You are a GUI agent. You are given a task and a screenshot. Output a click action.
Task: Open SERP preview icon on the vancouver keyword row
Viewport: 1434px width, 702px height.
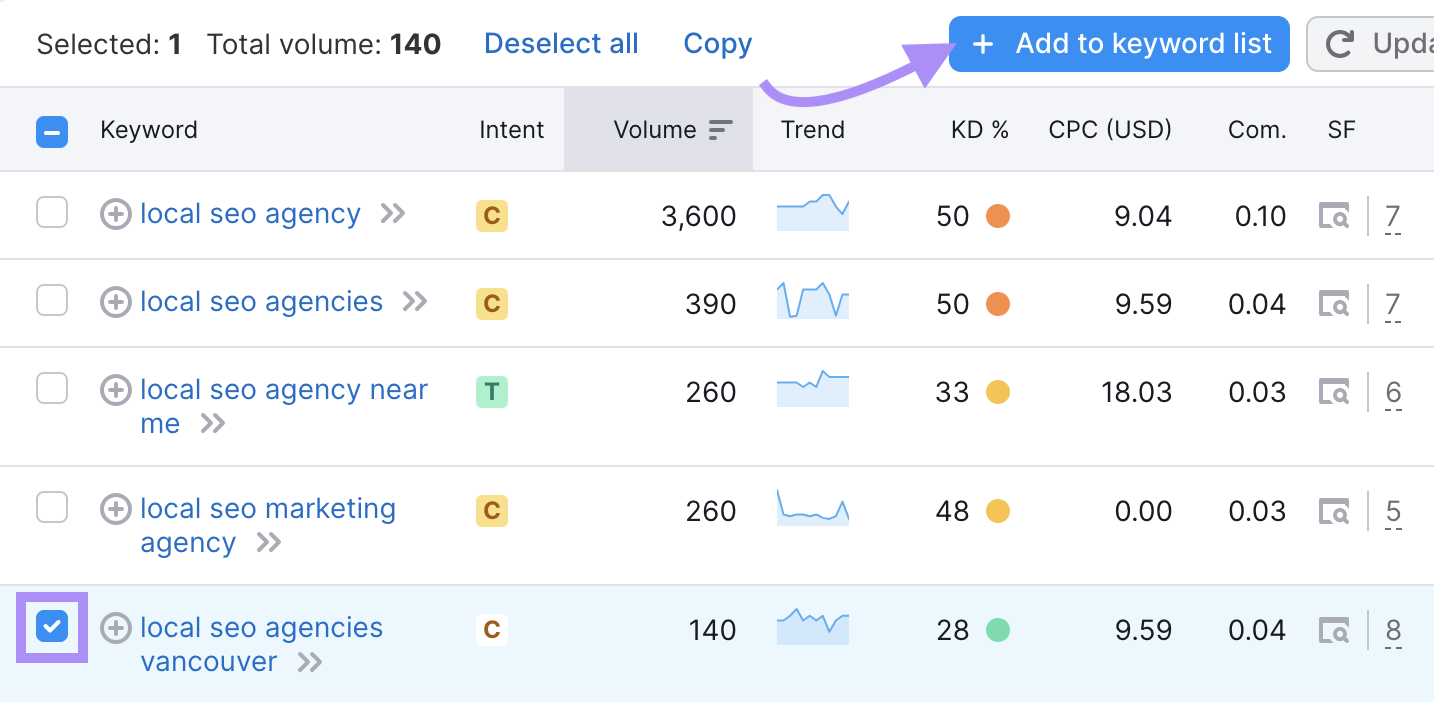click(x=1334, y=629)
